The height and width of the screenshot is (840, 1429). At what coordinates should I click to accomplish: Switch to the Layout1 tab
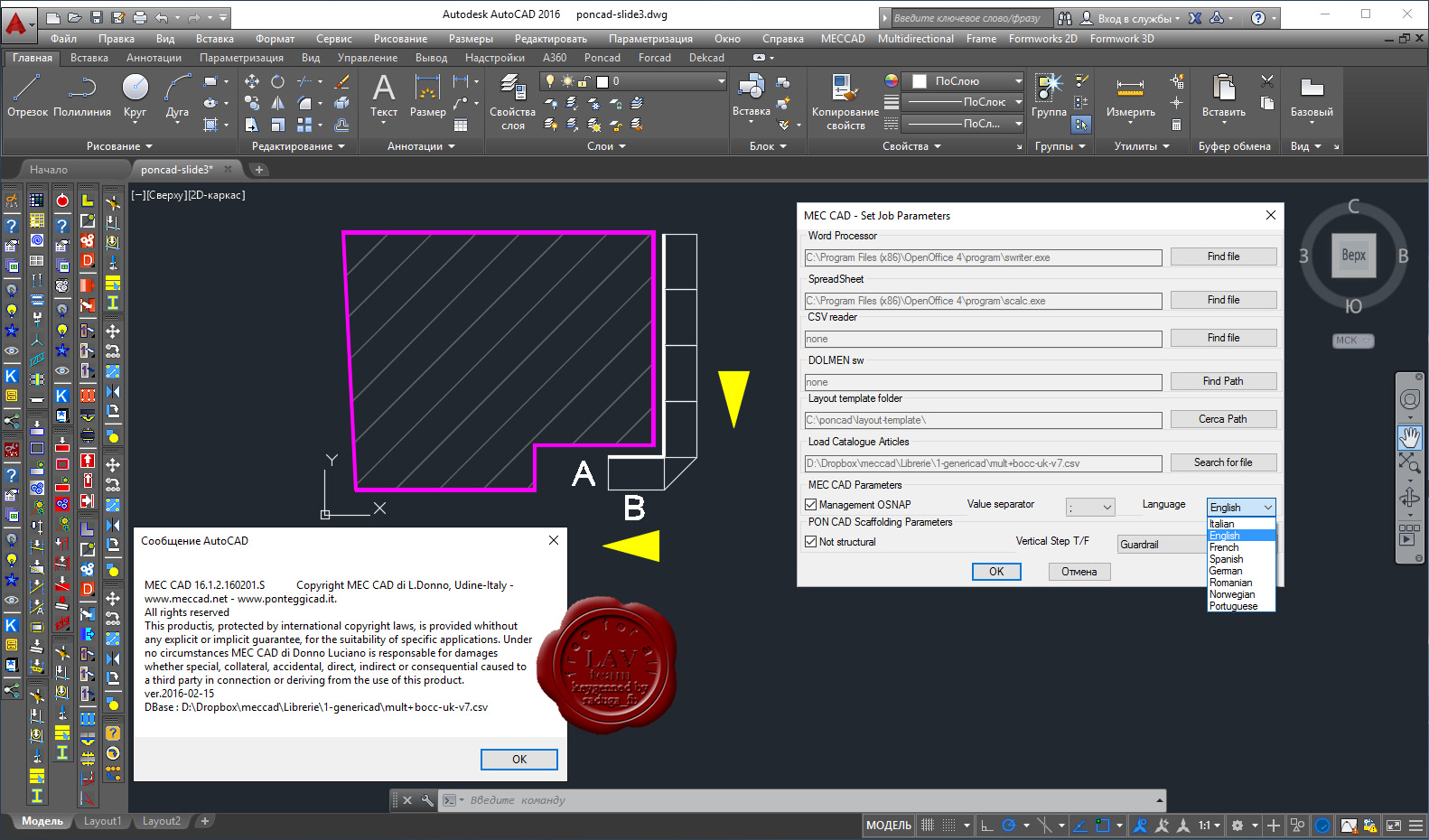point(102,821)
